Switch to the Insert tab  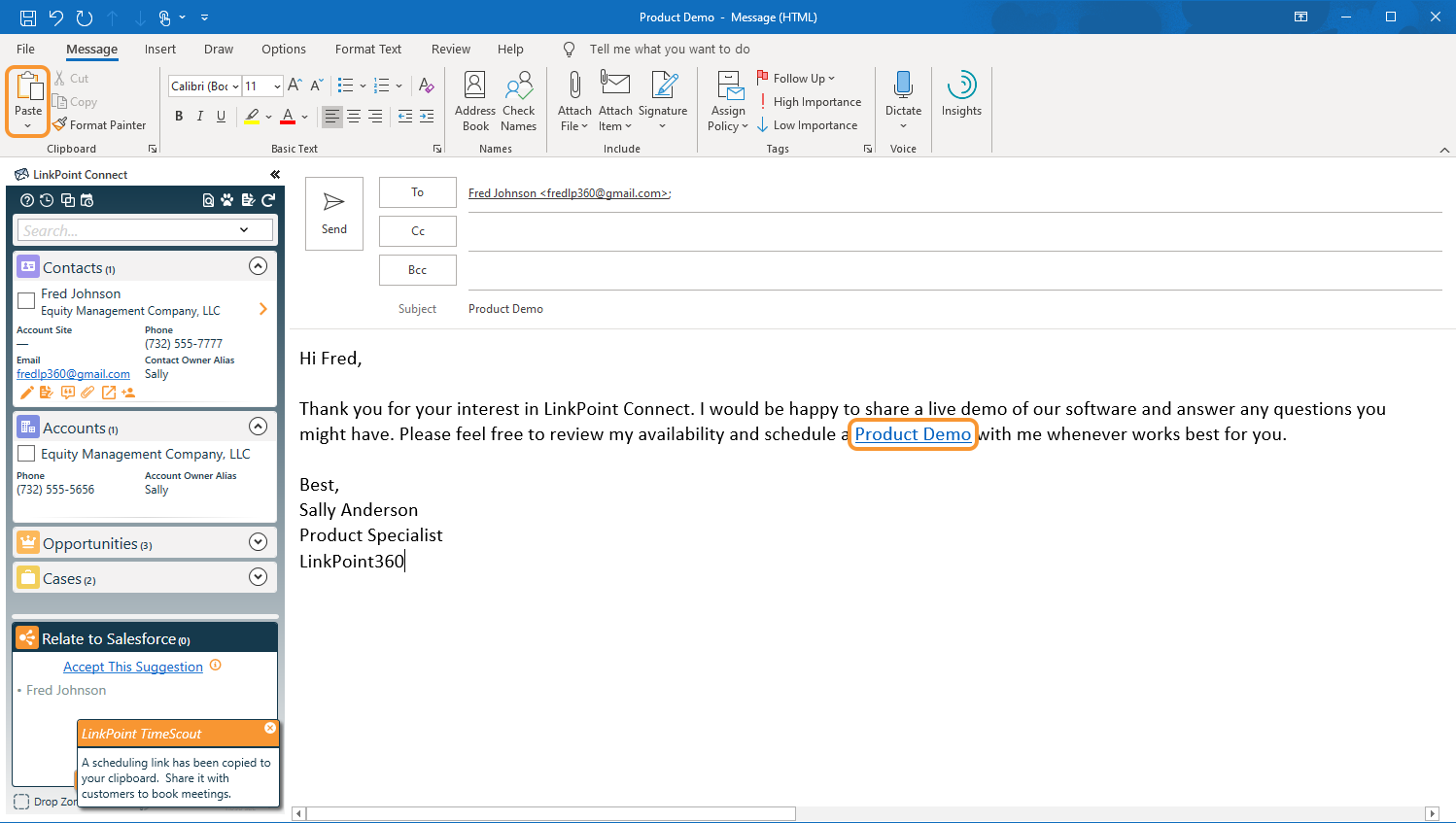(160, 49)
